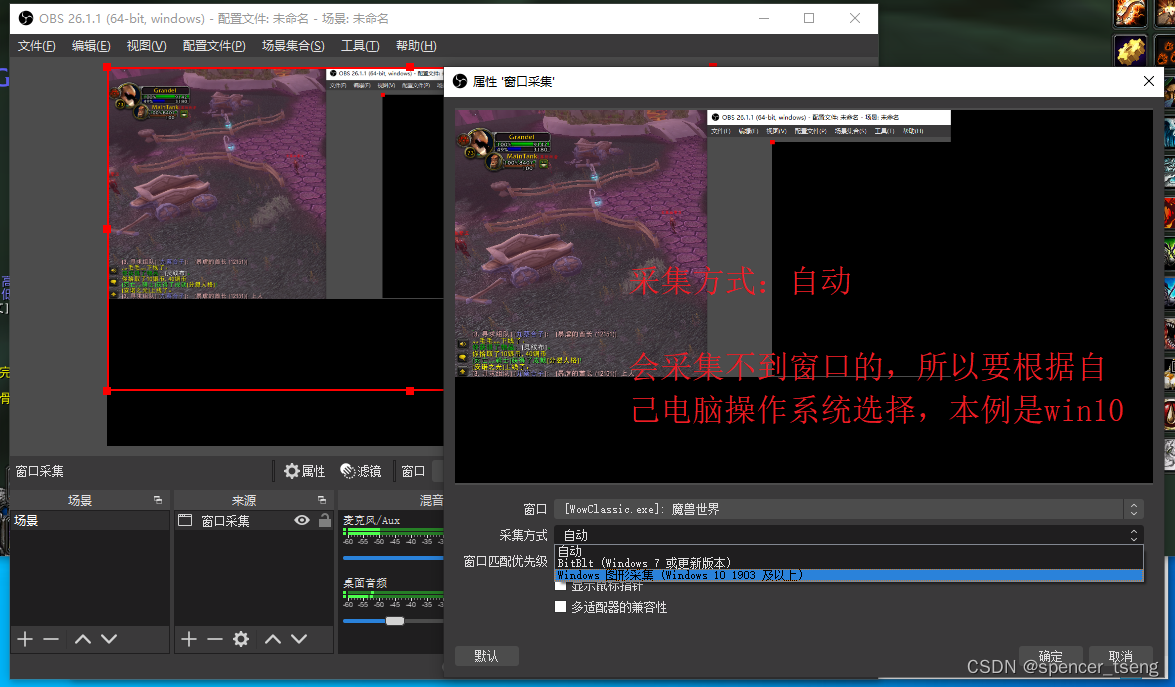Click the 默认 defaults button
The height and width of the screenshot is (687, 1175).
coord(486,656)
